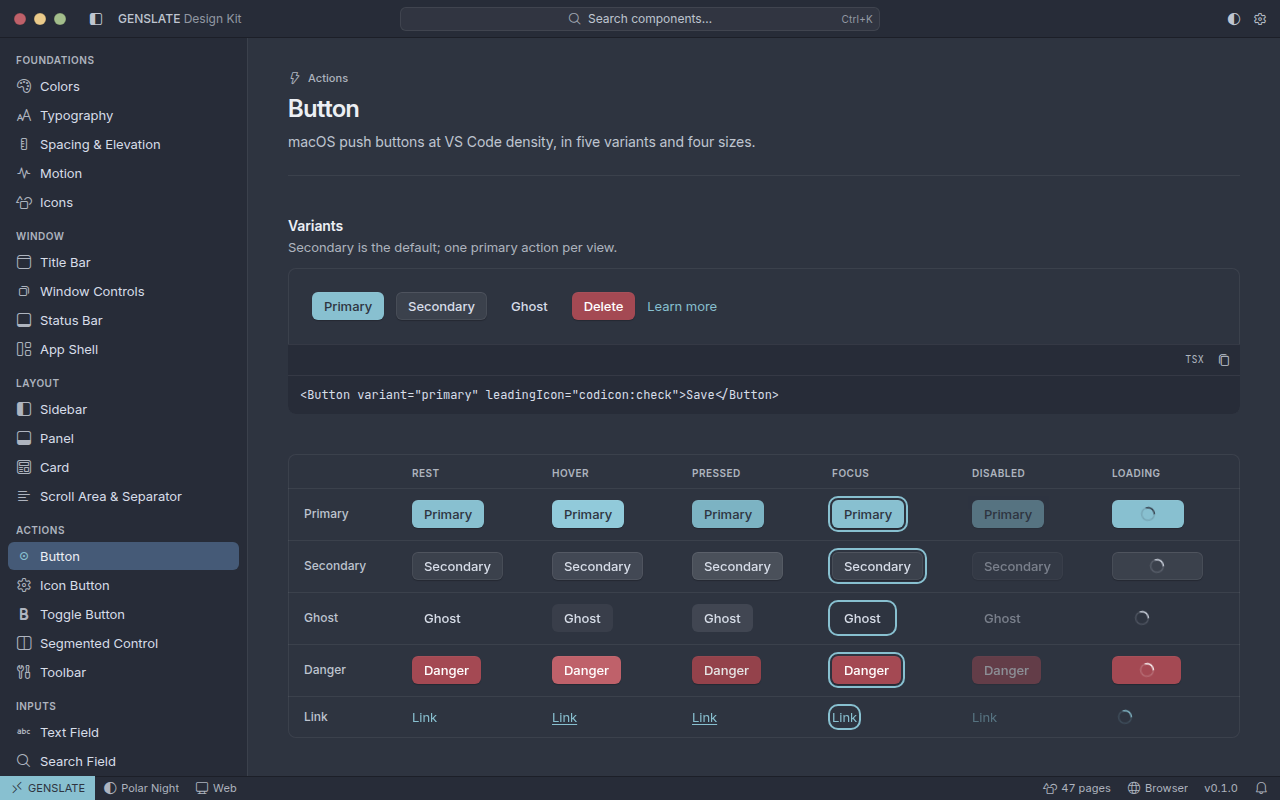Click the Icon Button gear icon in sidebar
This screenshot has width=1280, height=800.
point(24,586)
